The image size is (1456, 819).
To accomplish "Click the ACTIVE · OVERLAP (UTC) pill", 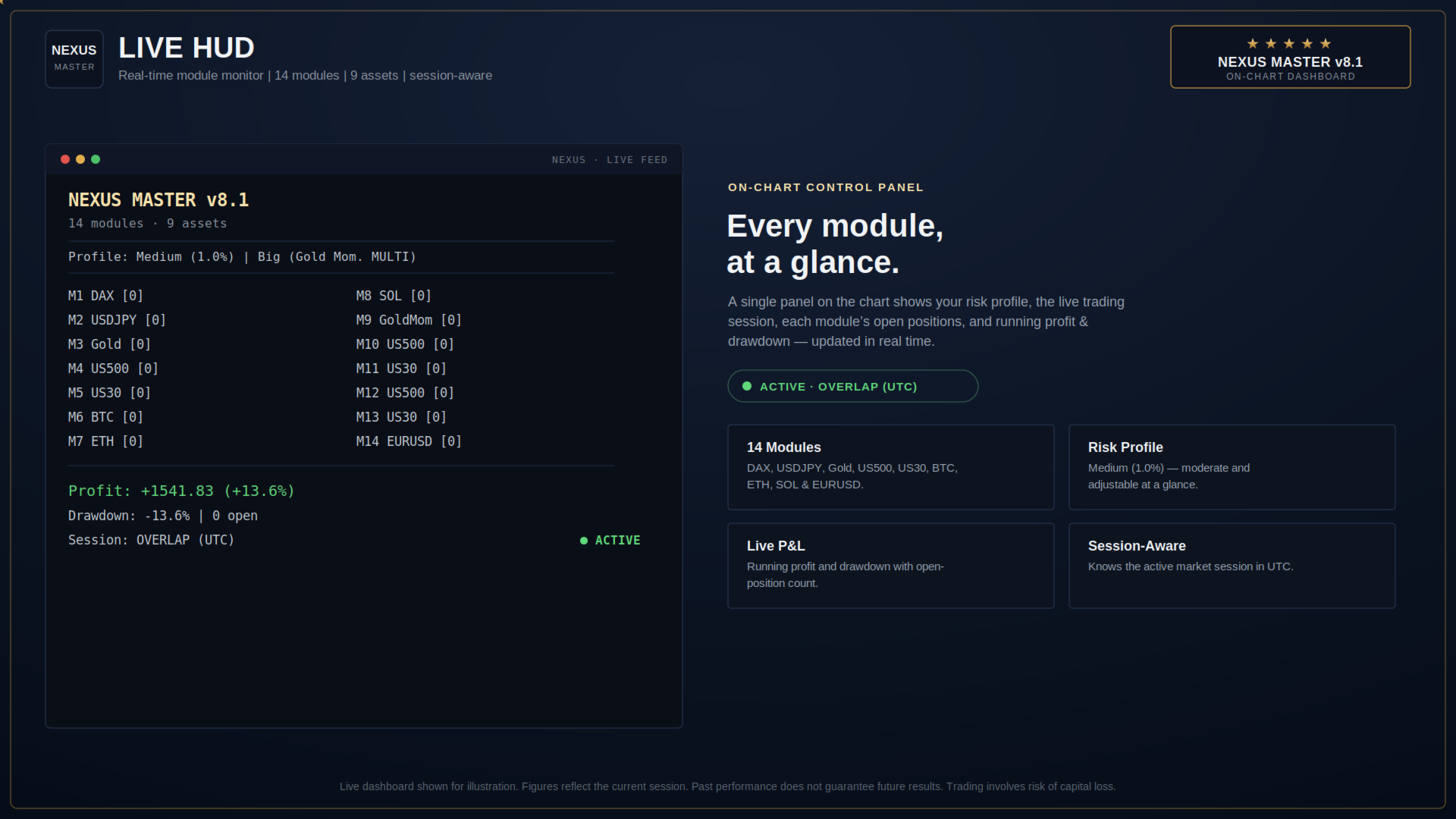I will (852, 386).
